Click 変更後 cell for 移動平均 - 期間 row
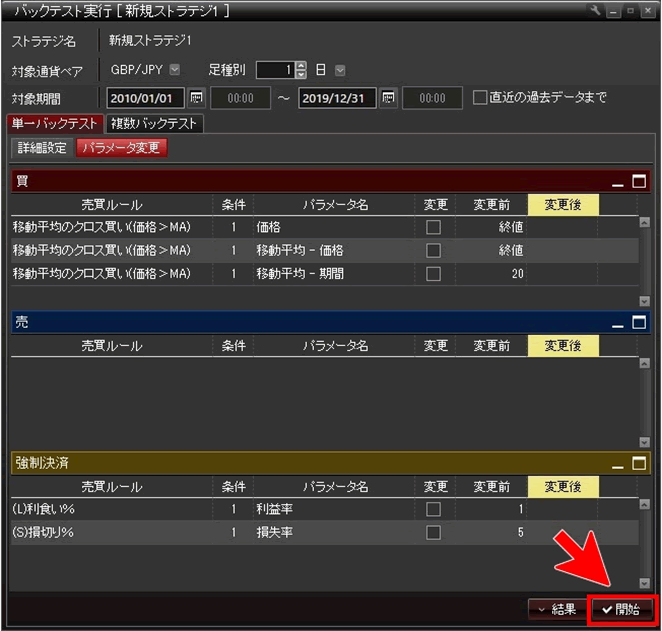The height and width of the screenshot is (631, 662). (x=563, y=274)
